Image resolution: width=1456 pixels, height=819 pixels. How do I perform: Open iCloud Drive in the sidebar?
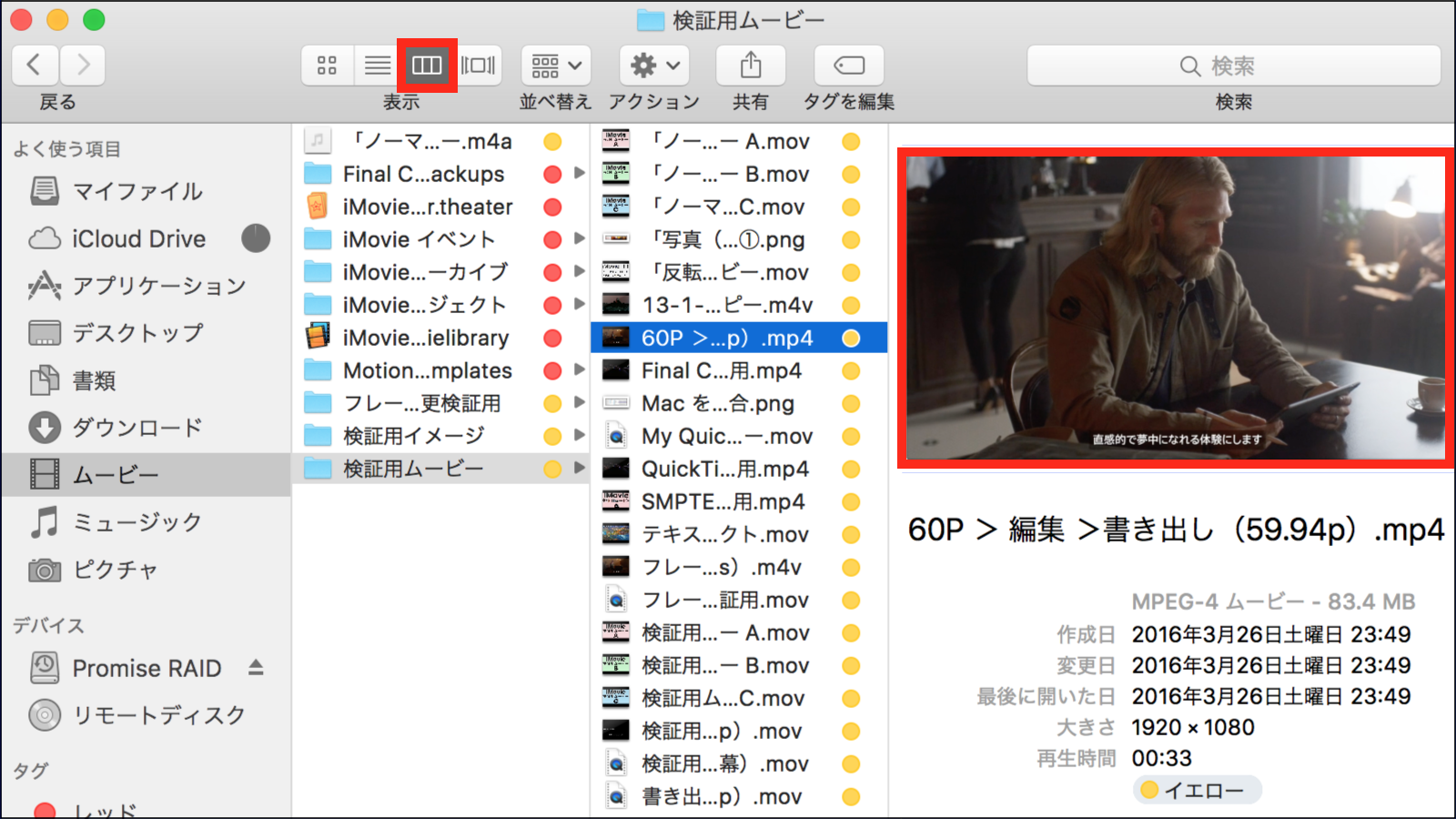(138, 239)
